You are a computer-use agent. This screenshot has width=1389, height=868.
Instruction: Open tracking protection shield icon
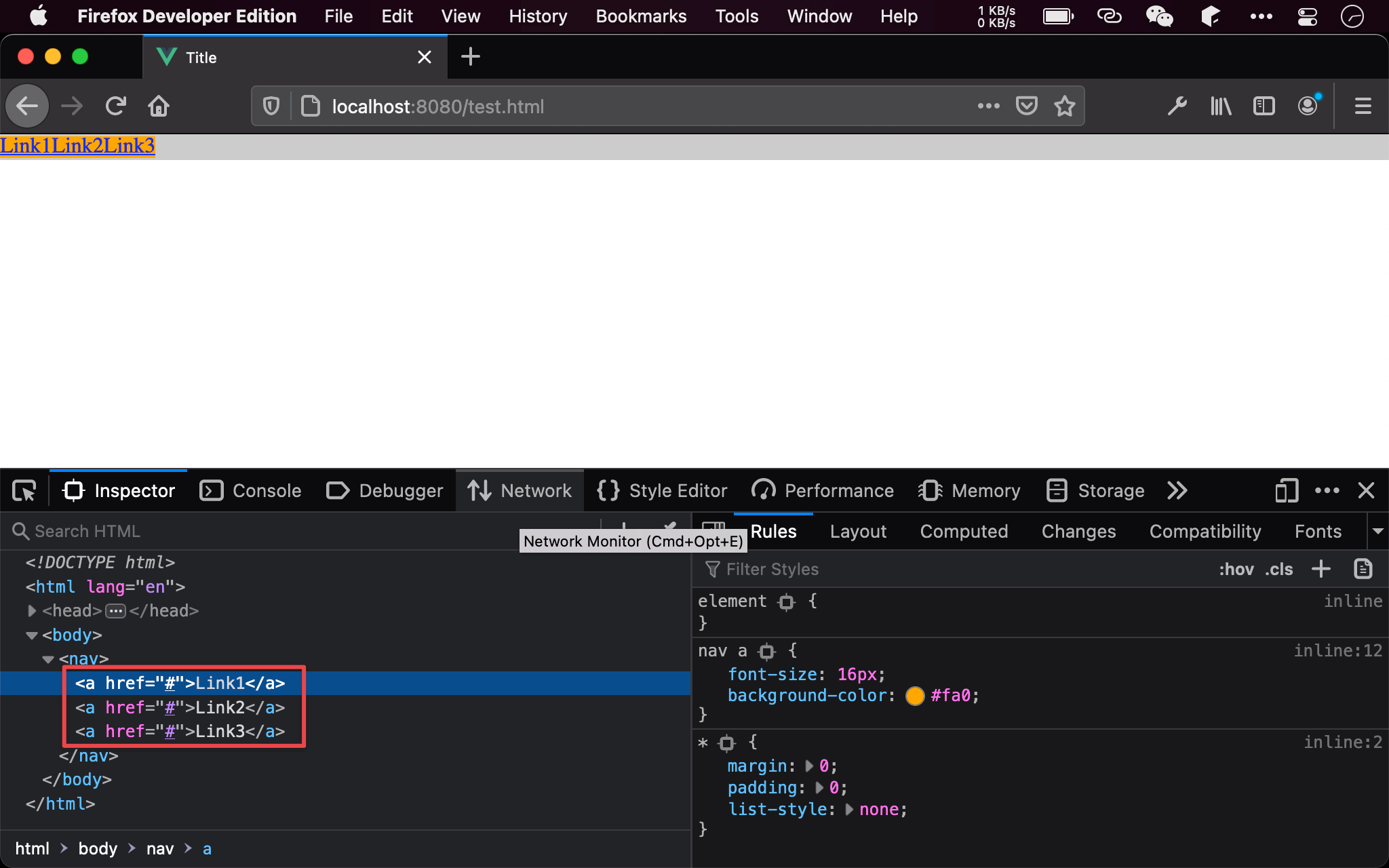(x=271, y=106)
